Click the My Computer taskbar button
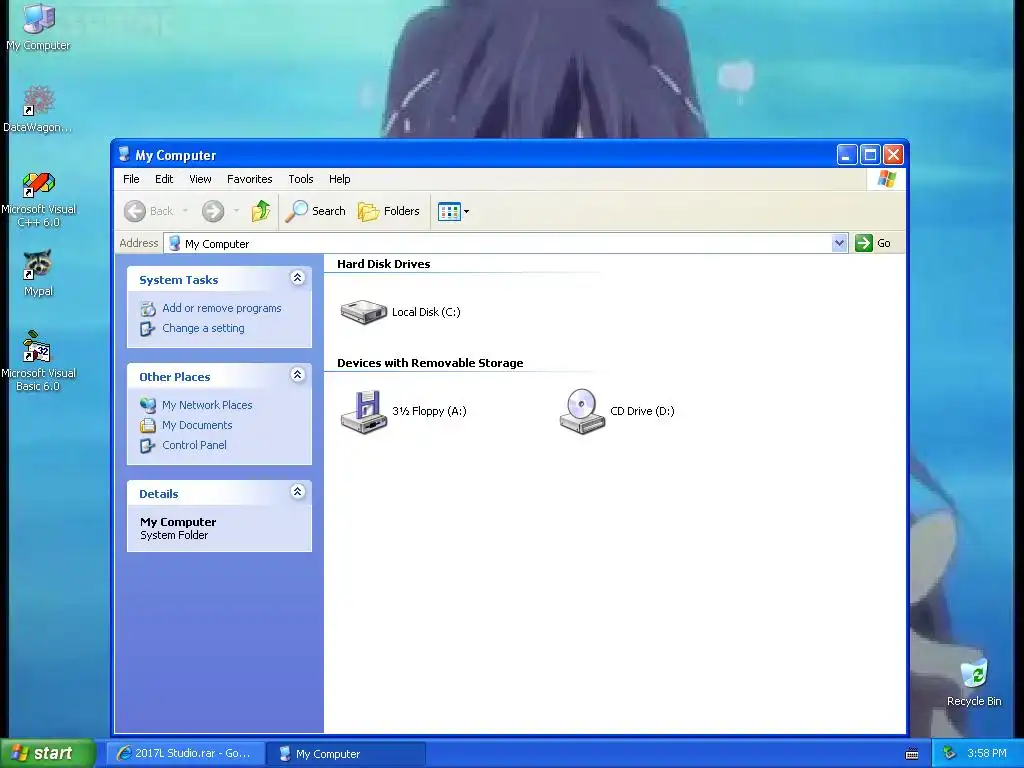This screenshot has width=1024, height=768. pyautogui.click(x=345, y=754)
